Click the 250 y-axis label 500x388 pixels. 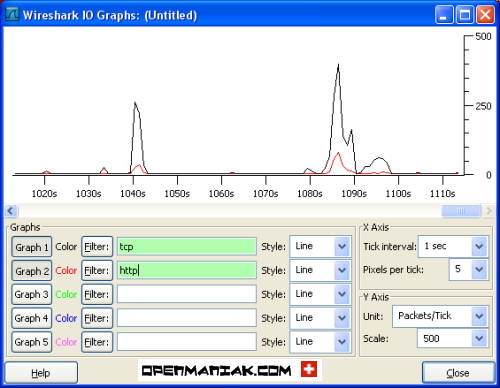[483, 106]
